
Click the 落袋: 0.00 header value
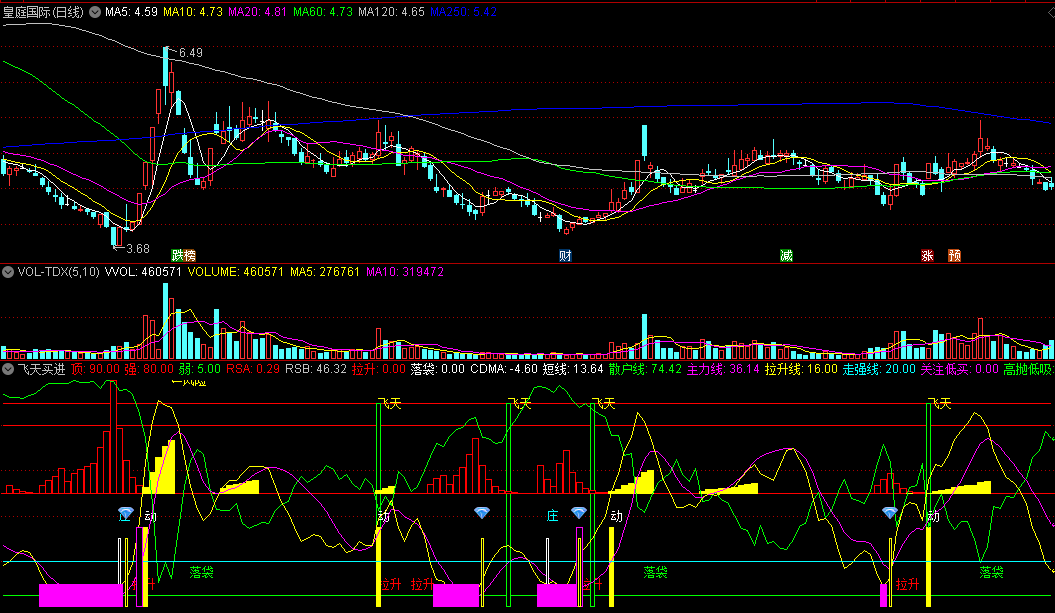pos(437,369)
